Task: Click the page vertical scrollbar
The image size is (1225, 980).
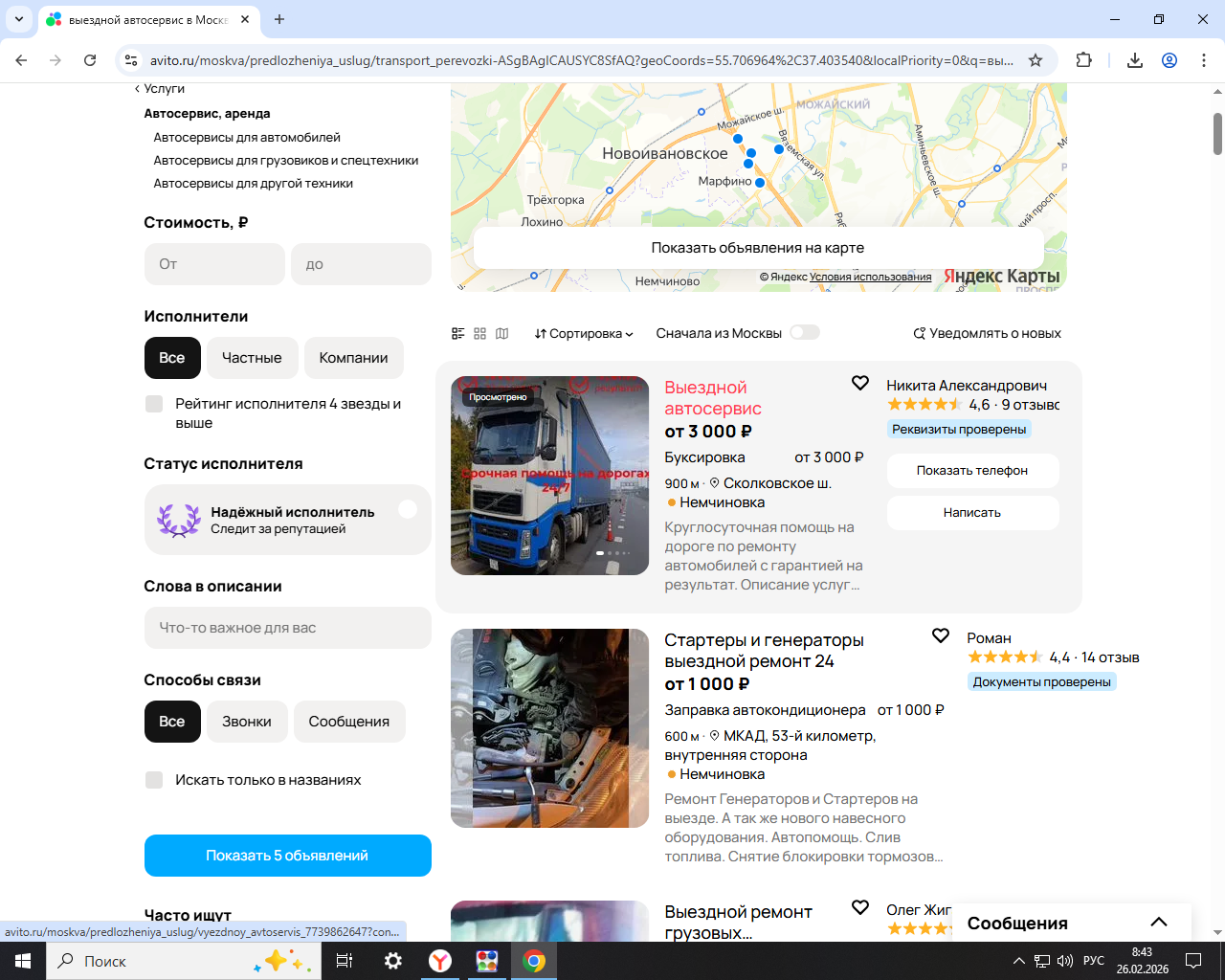Action: (x=1217, y=134)
